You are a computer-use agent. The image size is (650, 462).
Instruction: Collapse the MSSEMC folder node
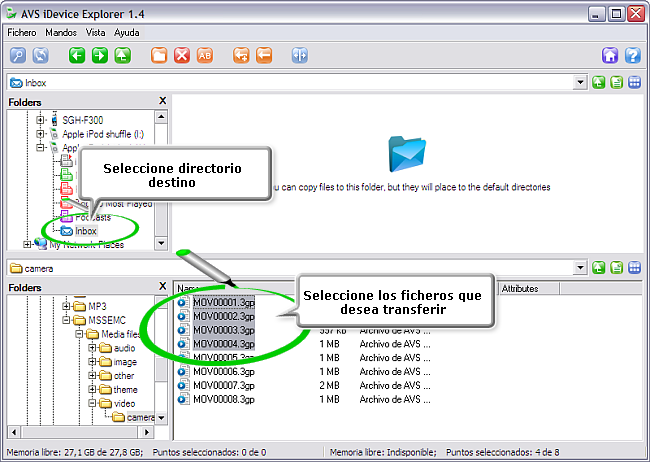66,320
